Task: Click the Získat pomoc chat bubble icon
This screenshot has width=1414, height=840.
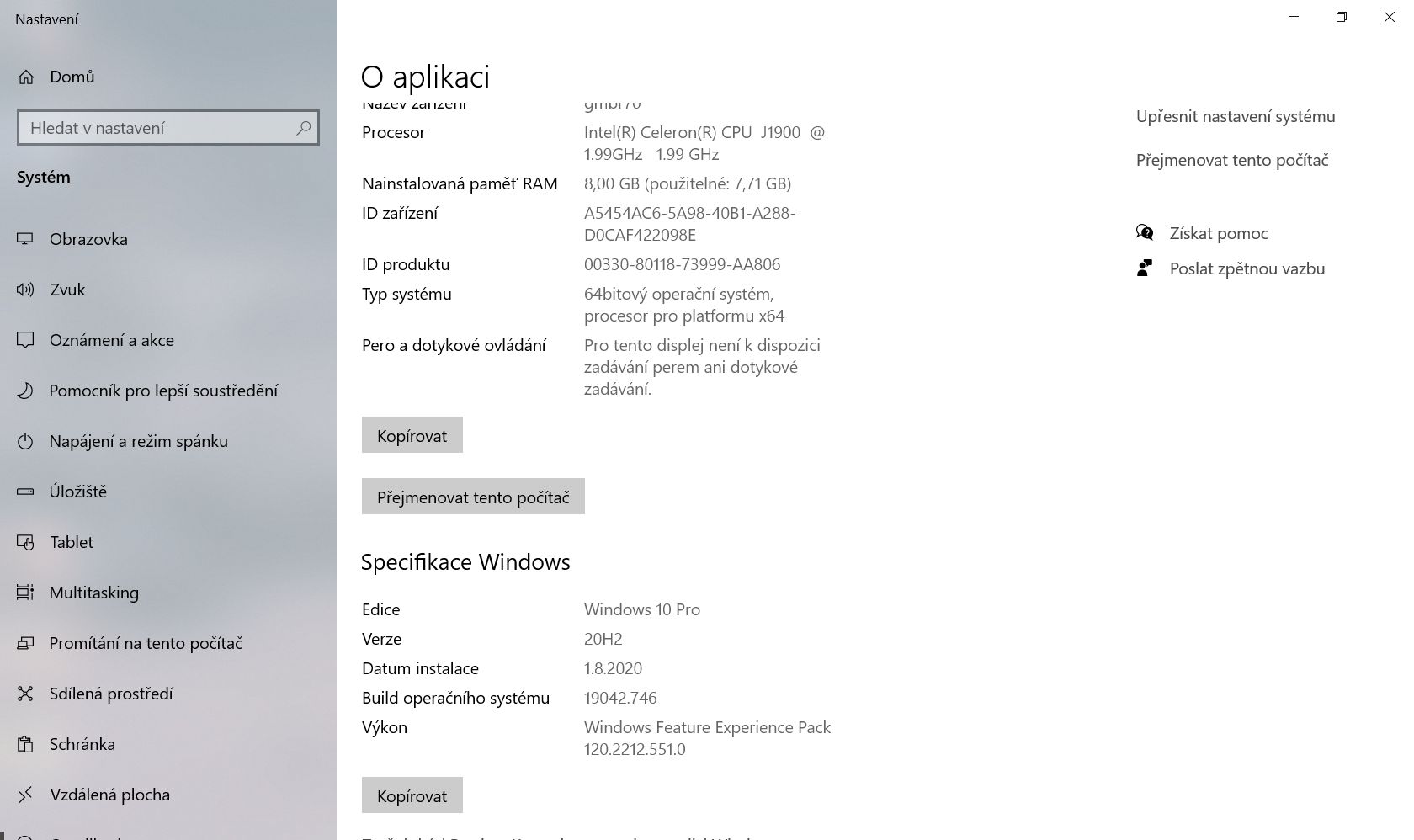Action: (1145, 232)
